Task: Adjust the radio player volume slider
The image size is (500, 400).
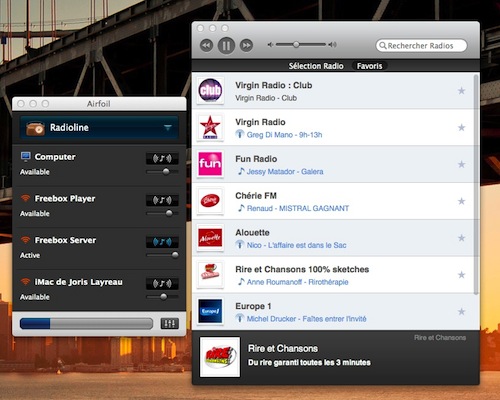Action: tap(301, 44)
